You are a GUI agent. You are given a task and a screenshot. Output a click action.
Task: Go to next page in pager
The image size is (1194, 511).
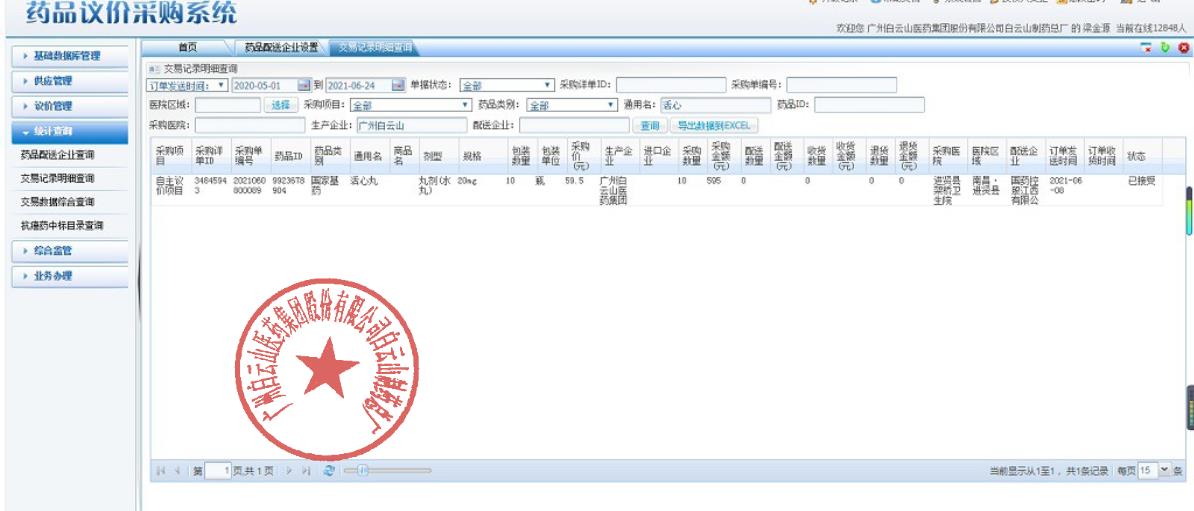(289, 471)
